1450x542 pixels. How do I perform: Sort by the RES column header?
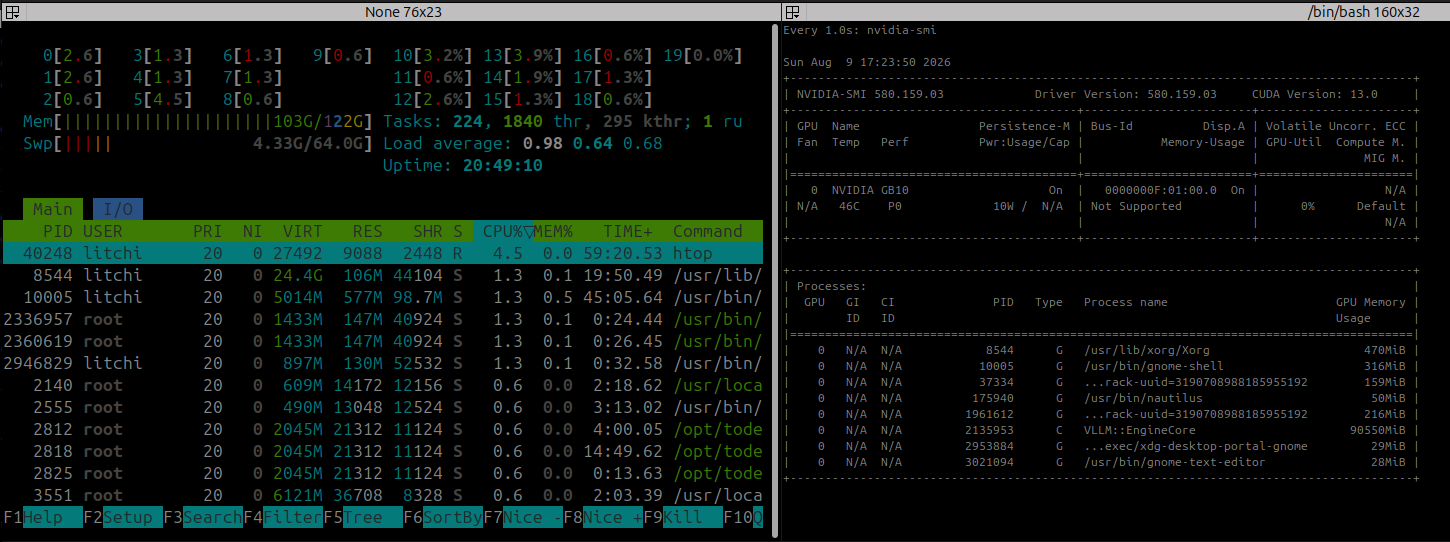(x=368, y=231)
